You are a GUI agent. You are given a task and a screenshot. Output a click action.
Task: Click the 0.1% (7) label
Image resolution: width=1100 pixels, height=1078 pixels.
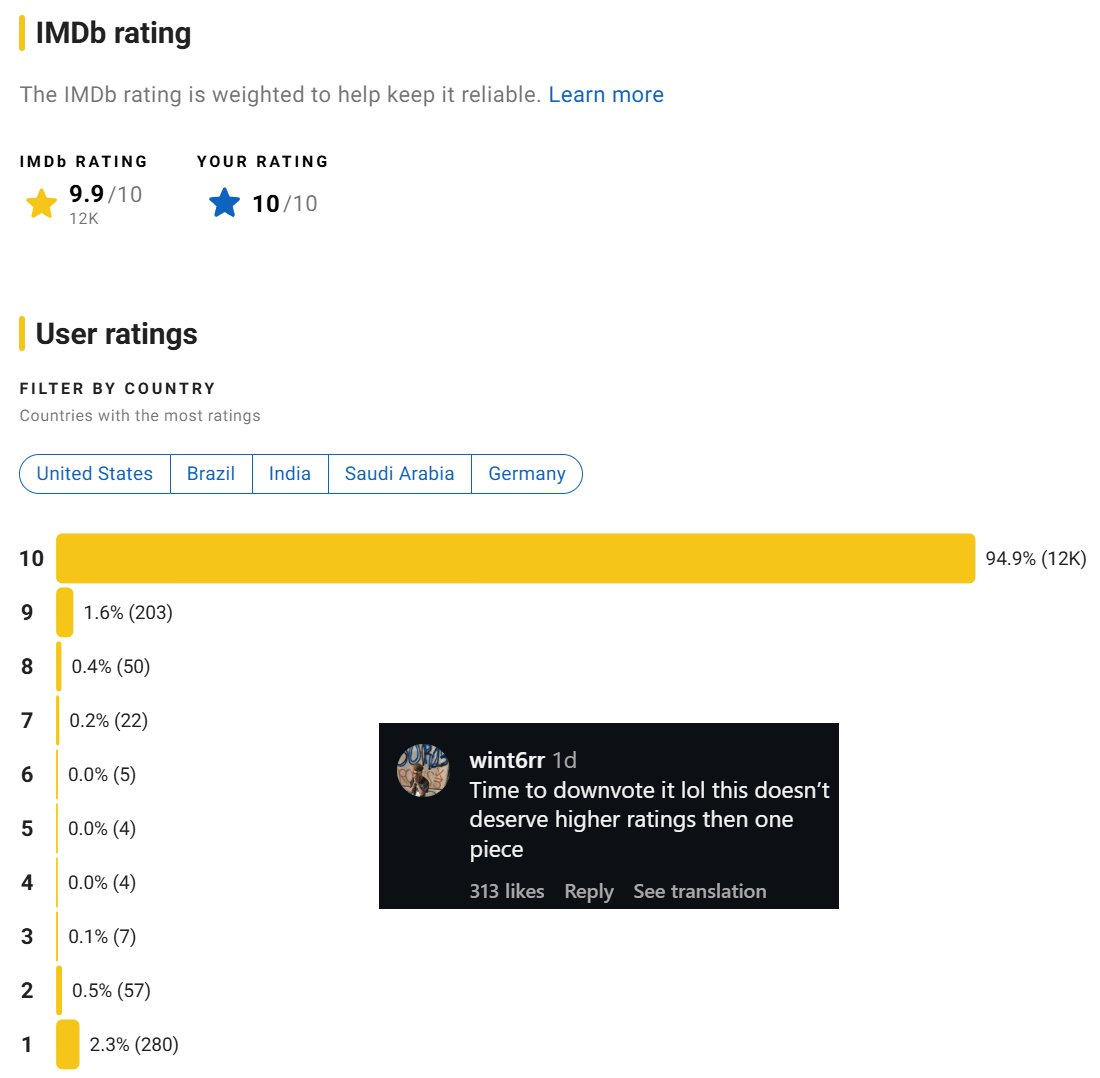tap(102, 936)
